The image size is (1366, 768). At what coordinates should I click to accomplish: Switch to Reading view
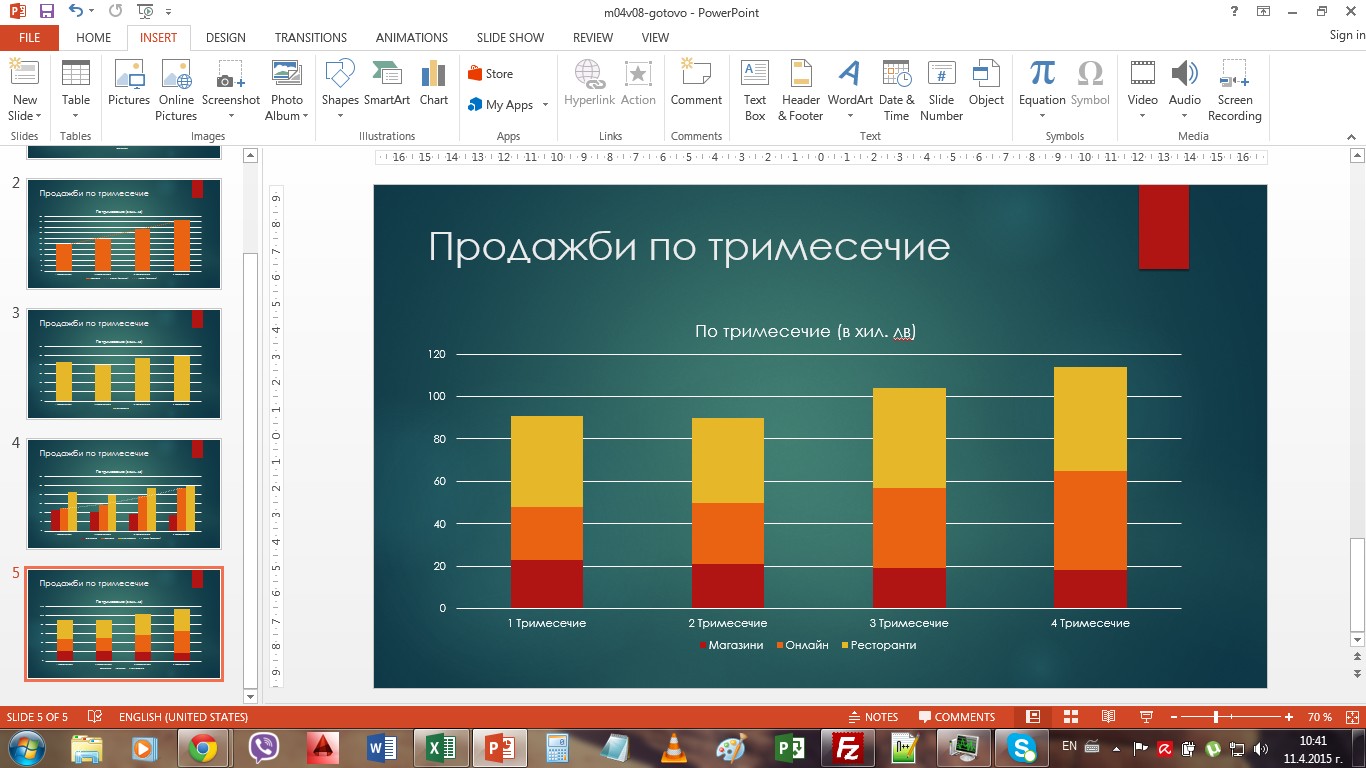click(1108, 717)
